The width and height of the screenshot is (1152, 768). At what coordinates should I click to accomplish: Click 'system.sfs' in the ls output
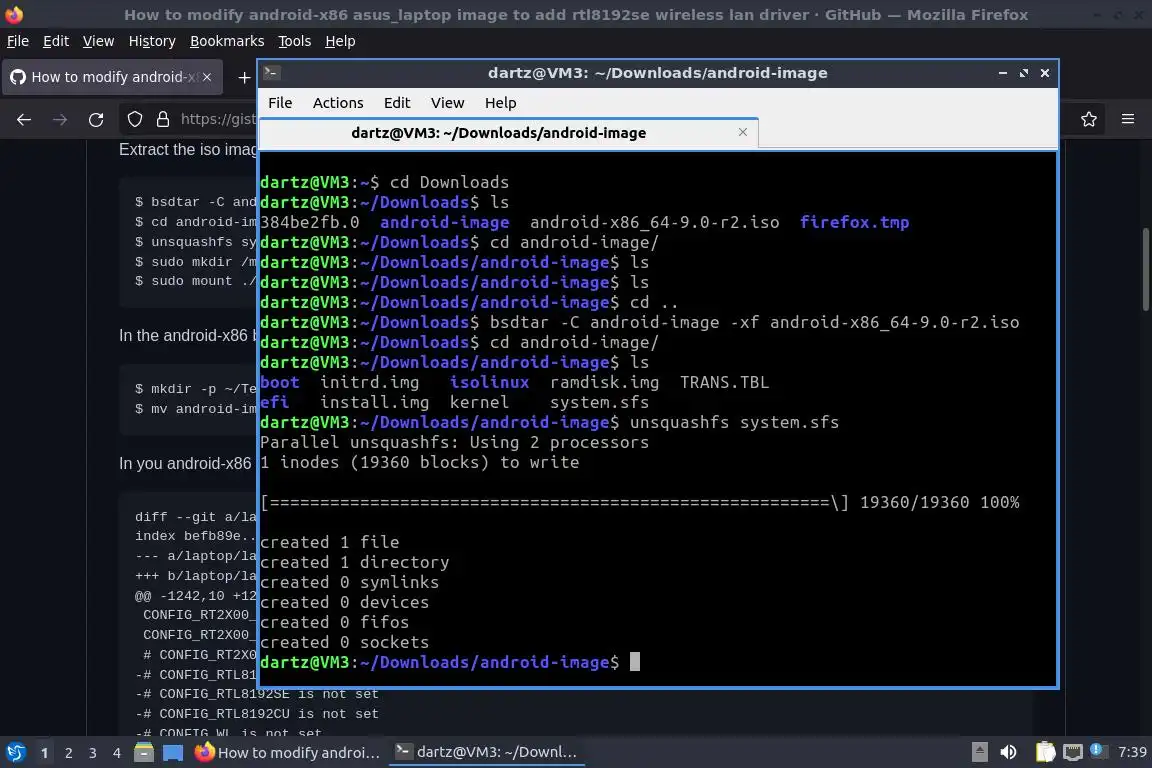point(600,402)
